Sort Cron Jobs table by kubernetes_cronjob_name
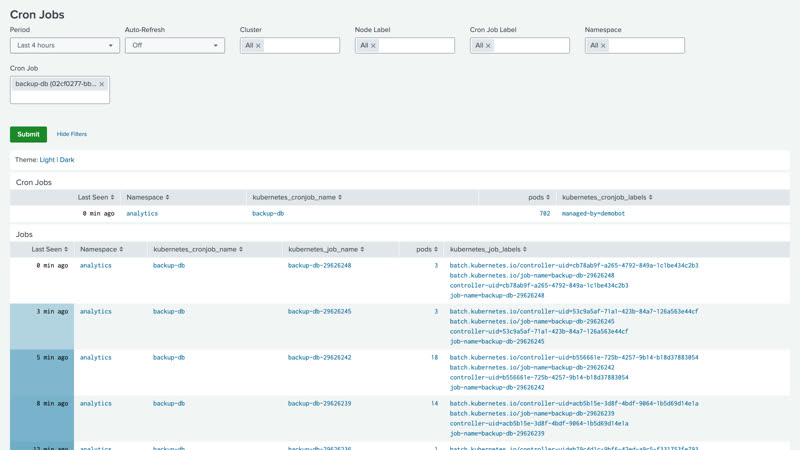 (297, 197)
